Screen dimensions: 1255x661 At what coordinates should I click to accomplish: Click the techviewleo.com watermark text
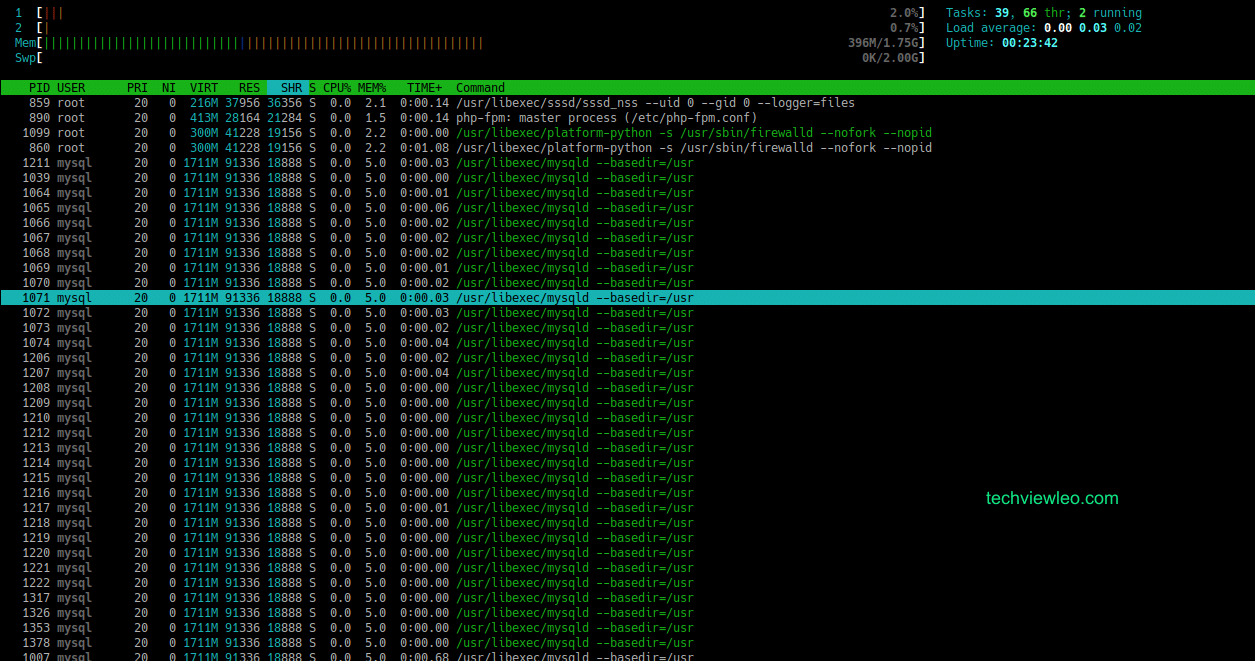1052,498
